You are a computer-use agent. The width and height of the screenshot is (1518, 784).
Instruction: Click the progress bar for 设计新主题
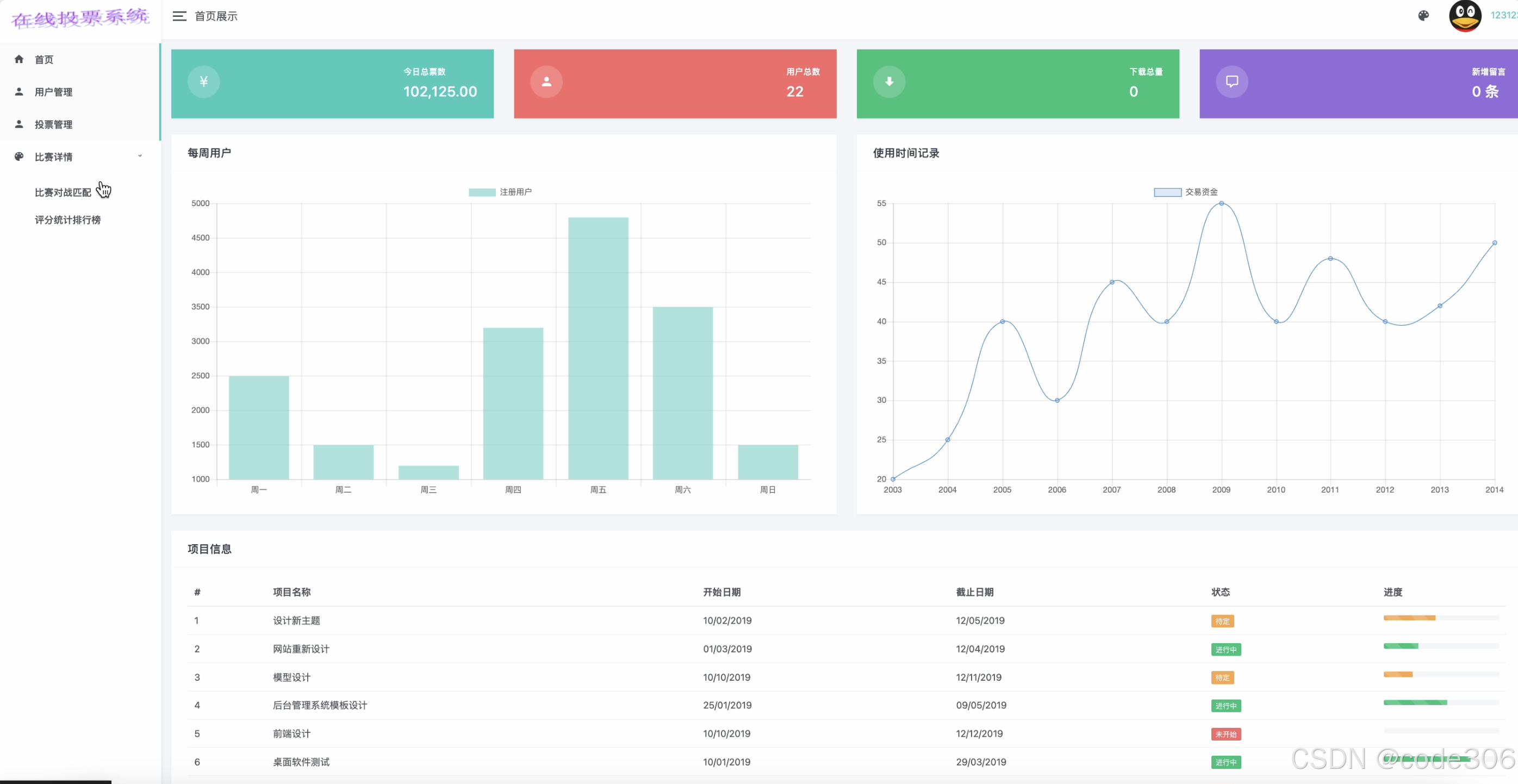(x=1441, y=618)
